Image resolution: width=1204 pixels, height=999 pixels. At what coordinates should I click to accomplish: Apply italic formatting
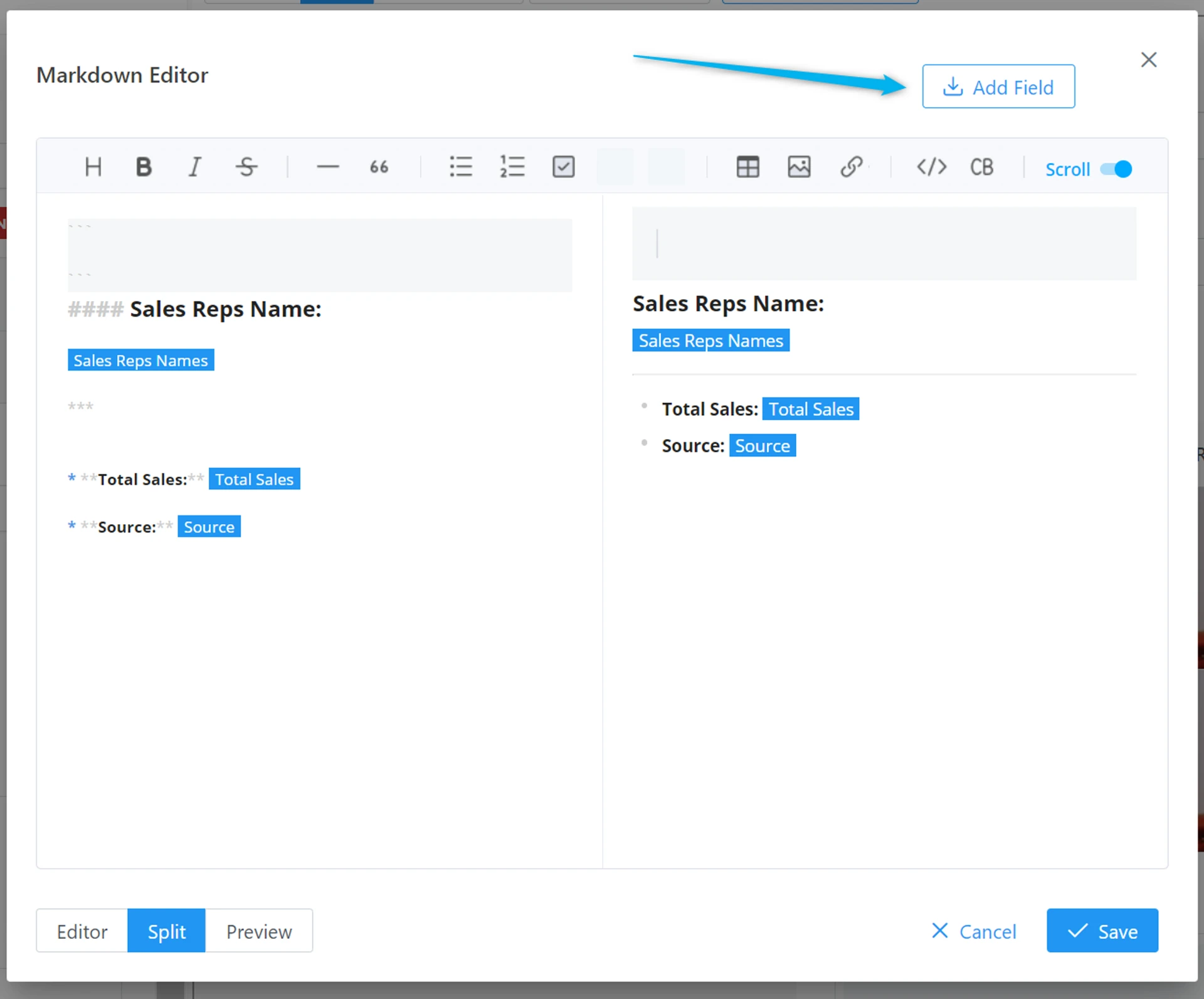coord(195,167)
